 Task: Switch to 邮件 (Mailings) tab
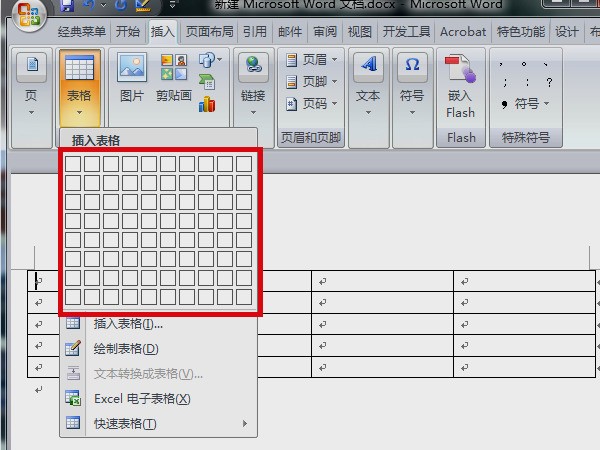[x=290, y=32]
